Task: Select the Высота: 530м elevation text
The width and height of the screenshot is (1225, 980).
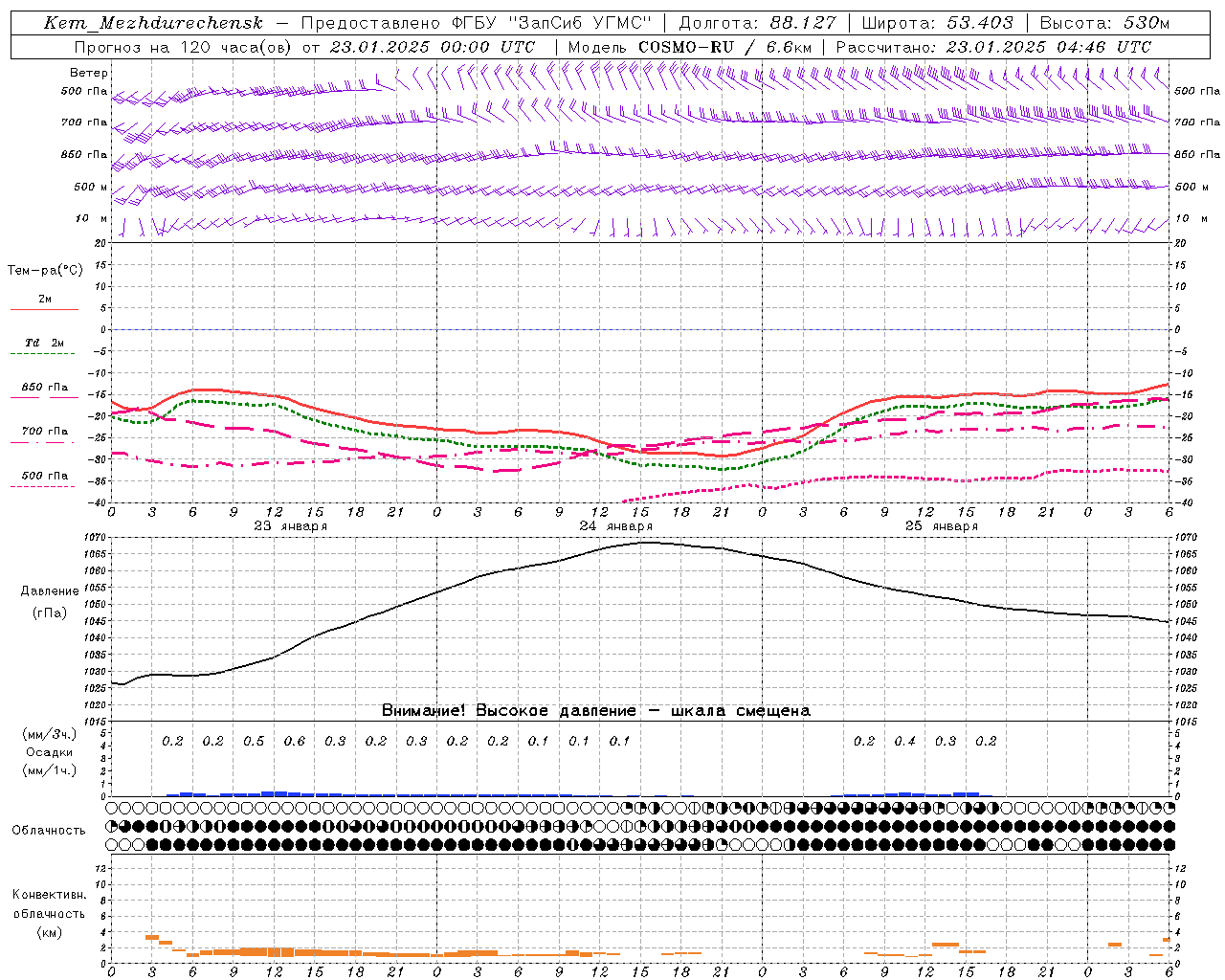Action: tap(1104, 23)
